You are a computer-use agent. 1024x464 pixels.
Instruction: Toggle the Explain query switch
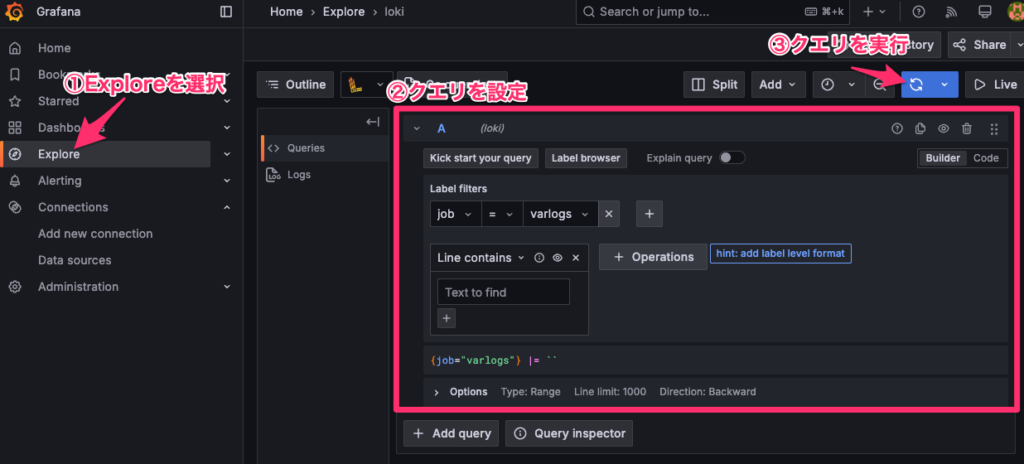tap(731, 157)
